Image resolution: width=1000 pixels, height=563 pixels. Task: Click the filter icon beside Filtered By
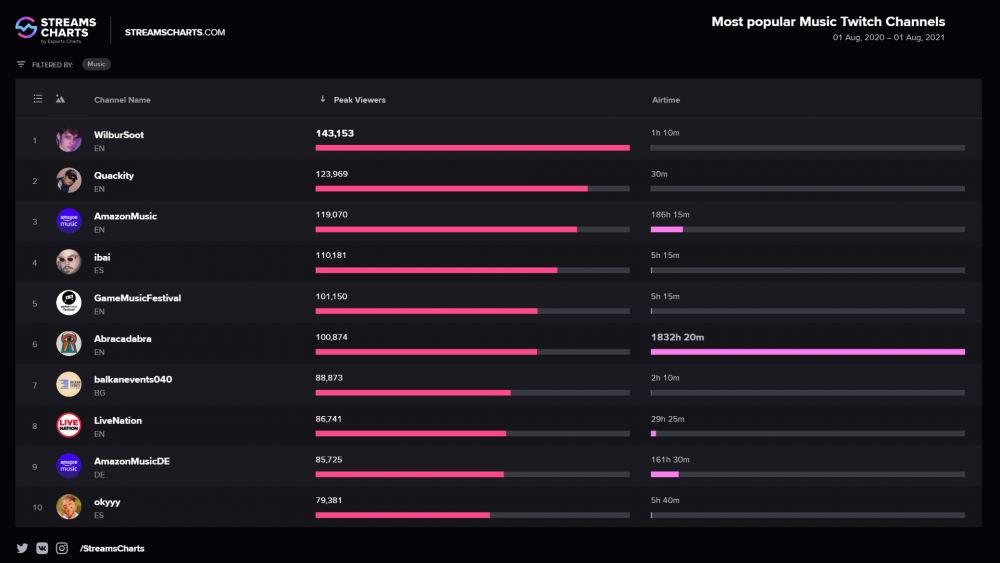21,64
